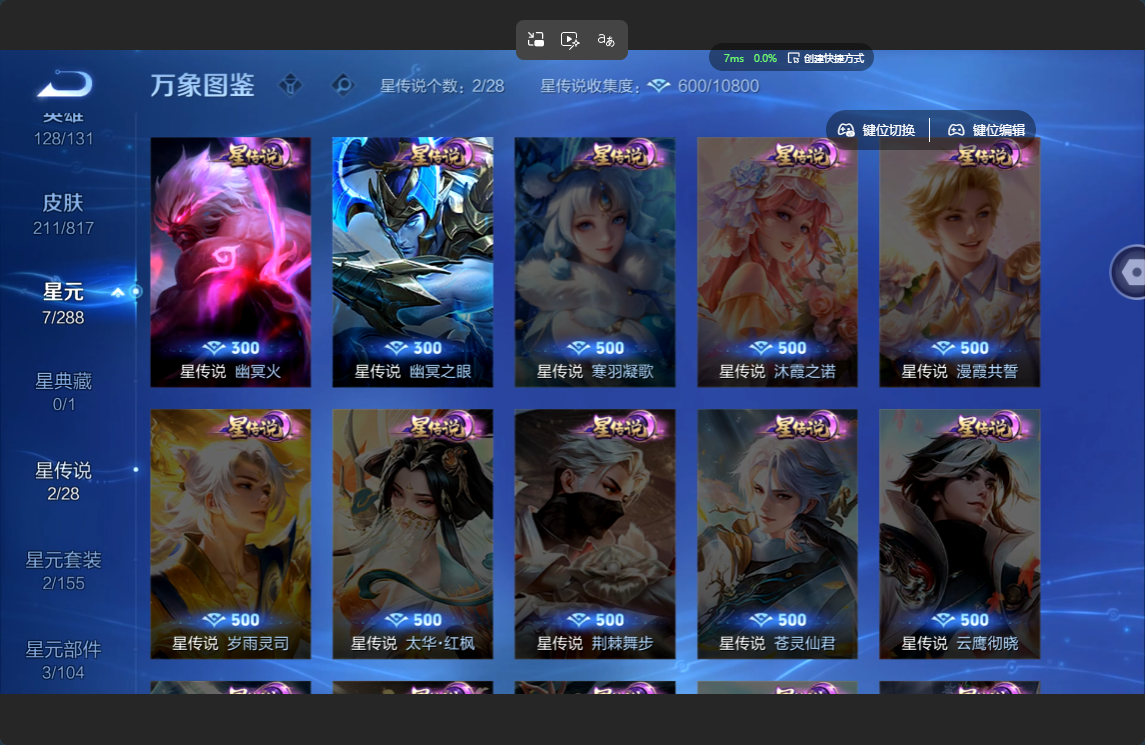Click the diamond icon beside 星传说收集度
This screenshot has width=1145, height=745.
pyautogui.click(x=659, y=86)
